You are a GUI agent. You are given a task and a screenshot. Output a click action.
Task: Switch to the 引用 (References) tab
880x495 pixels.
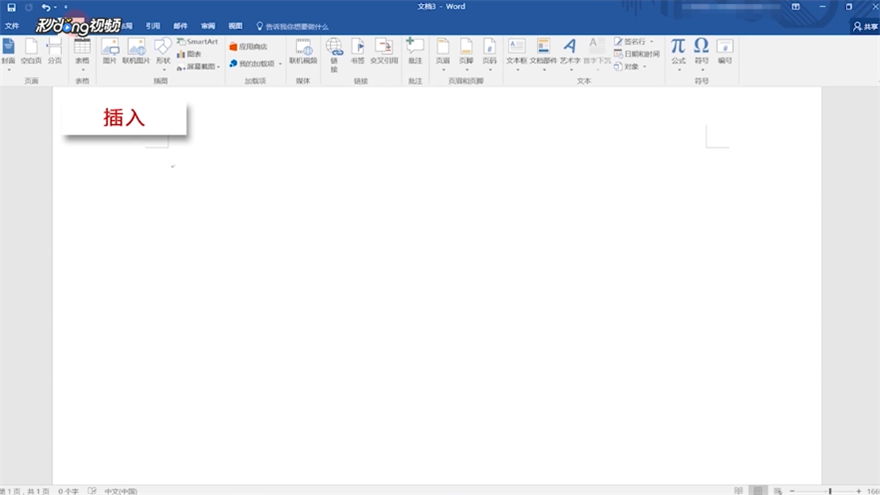(153, 26)
